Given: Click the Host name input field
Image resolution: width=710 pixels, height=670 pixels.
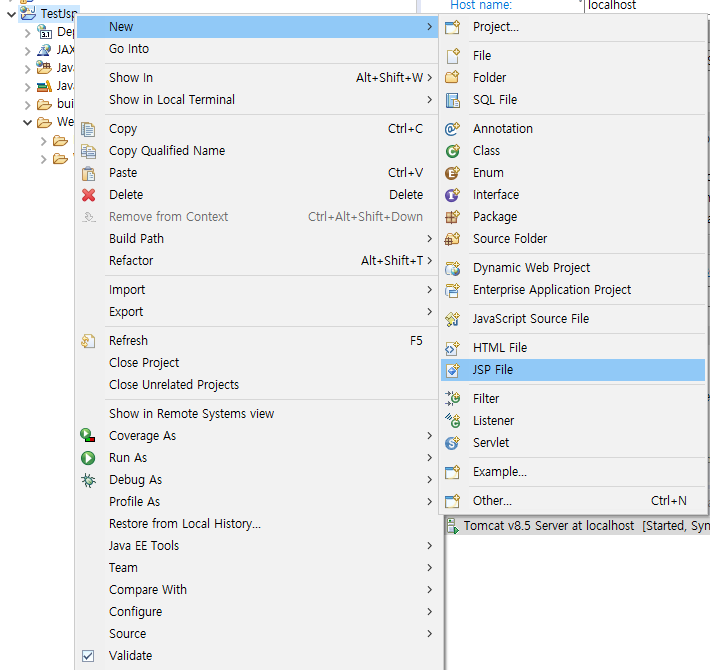Looking at the screenshot, I should pos(647,6).
